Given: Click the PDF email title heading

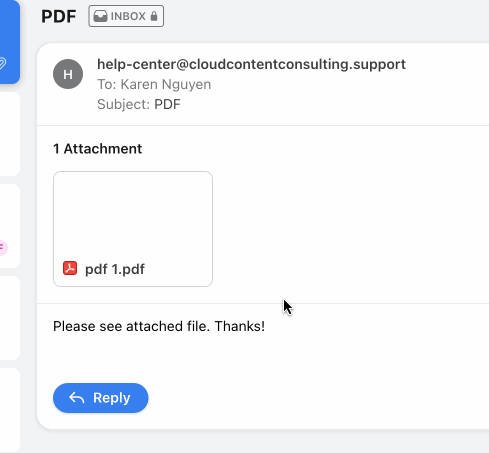Looking at the screenshot, I should (x=59, y=16).
